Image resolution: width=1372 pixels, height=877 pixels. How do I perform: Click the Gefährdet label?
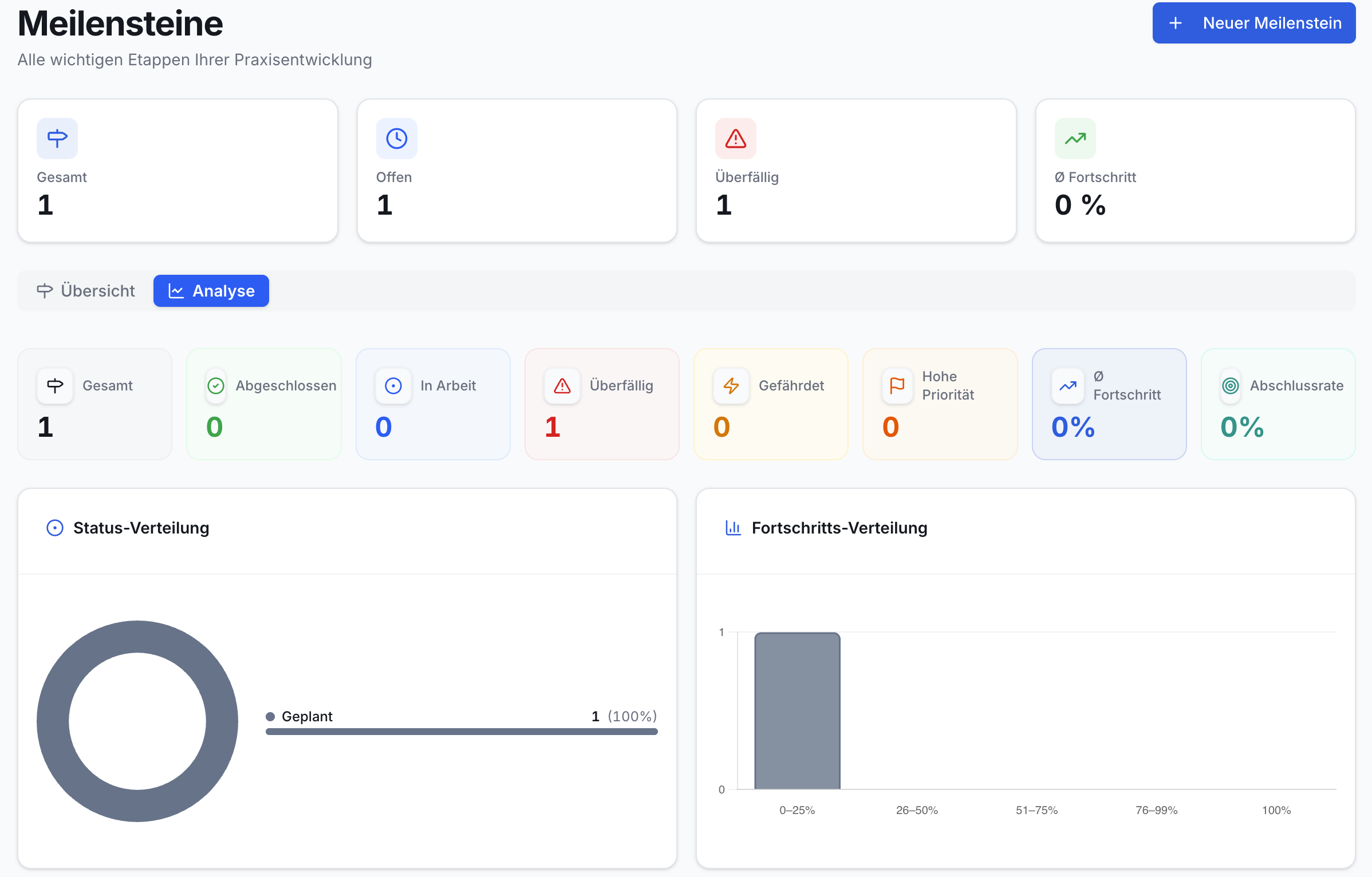click(791, 386)
